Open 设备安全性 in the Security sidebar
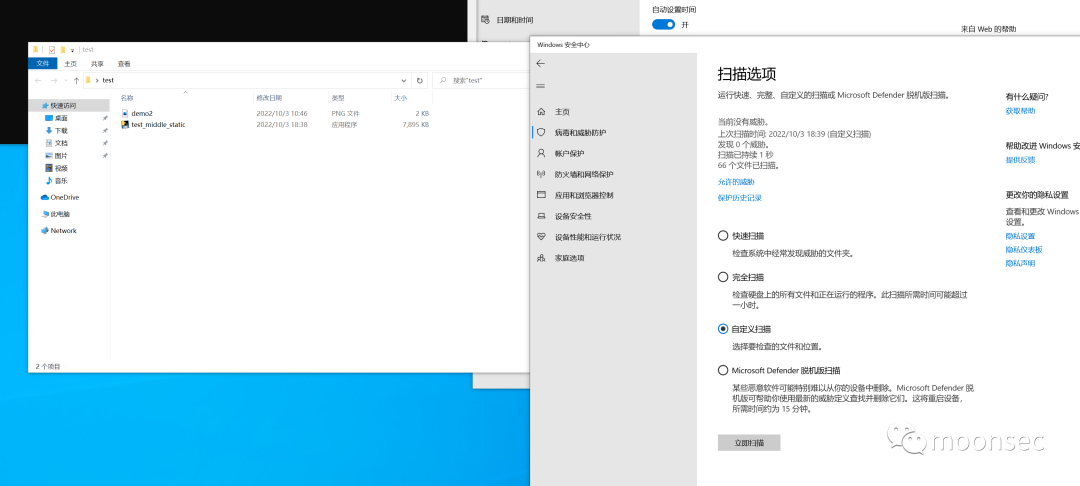Screen dimensions: 1080x486 pos(573,216)
